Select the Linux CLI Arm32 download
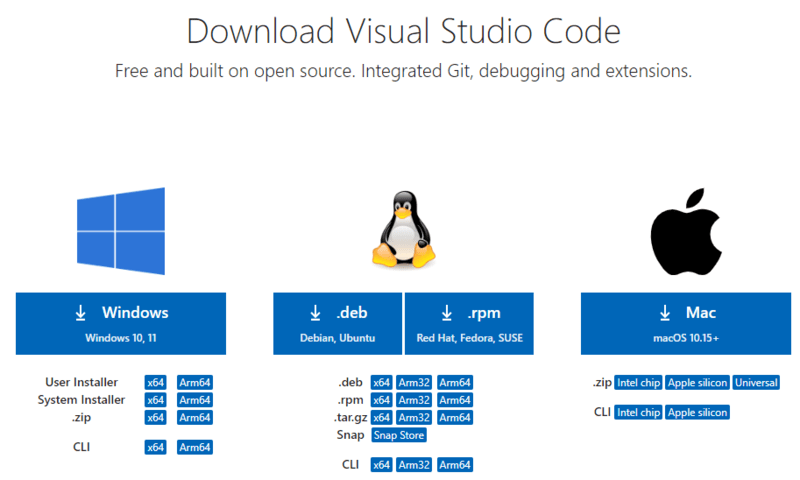The image size is (800, 480). pos(414,465)
